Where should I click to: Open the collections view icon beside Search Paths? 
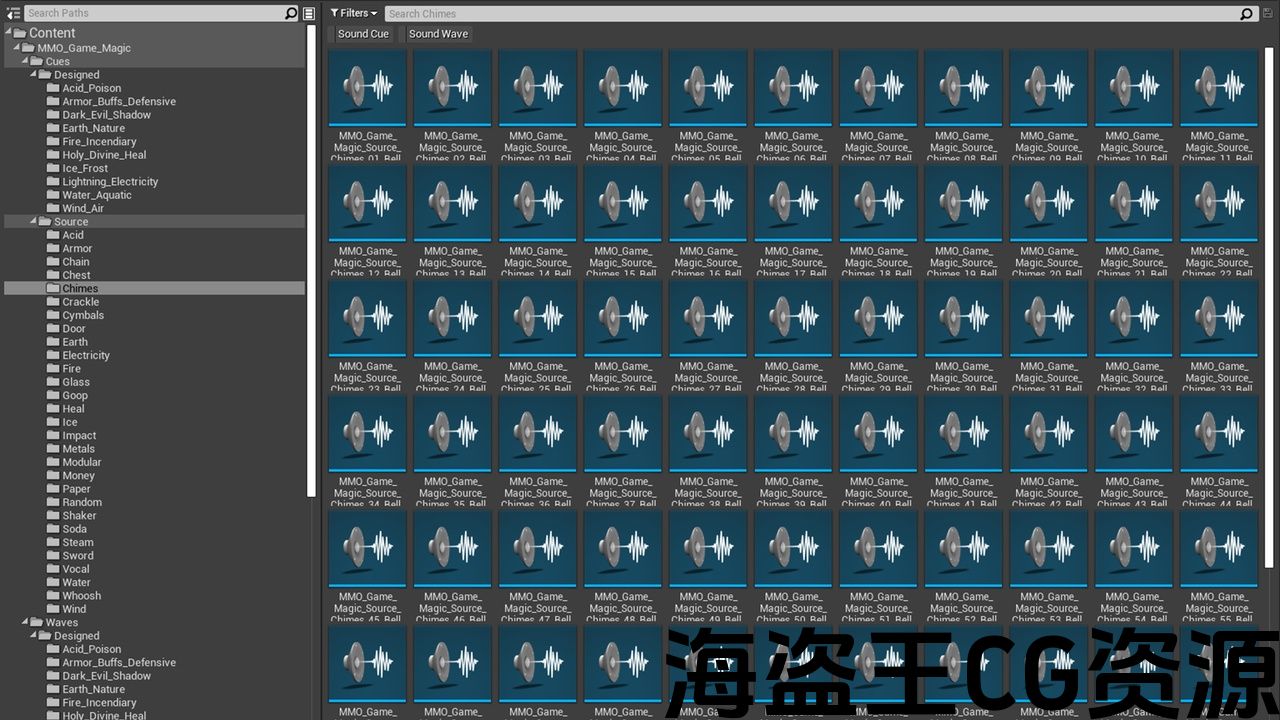point(309,13)
